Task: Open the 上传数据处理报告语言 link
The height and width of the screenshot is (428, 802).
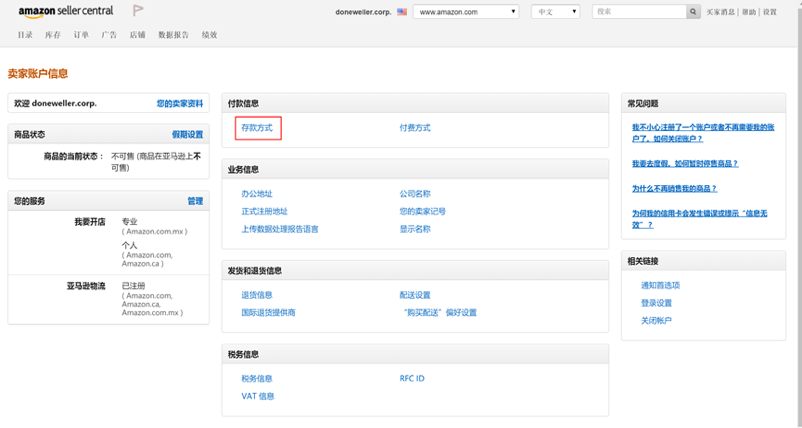Action: click(x=280, y=229)
